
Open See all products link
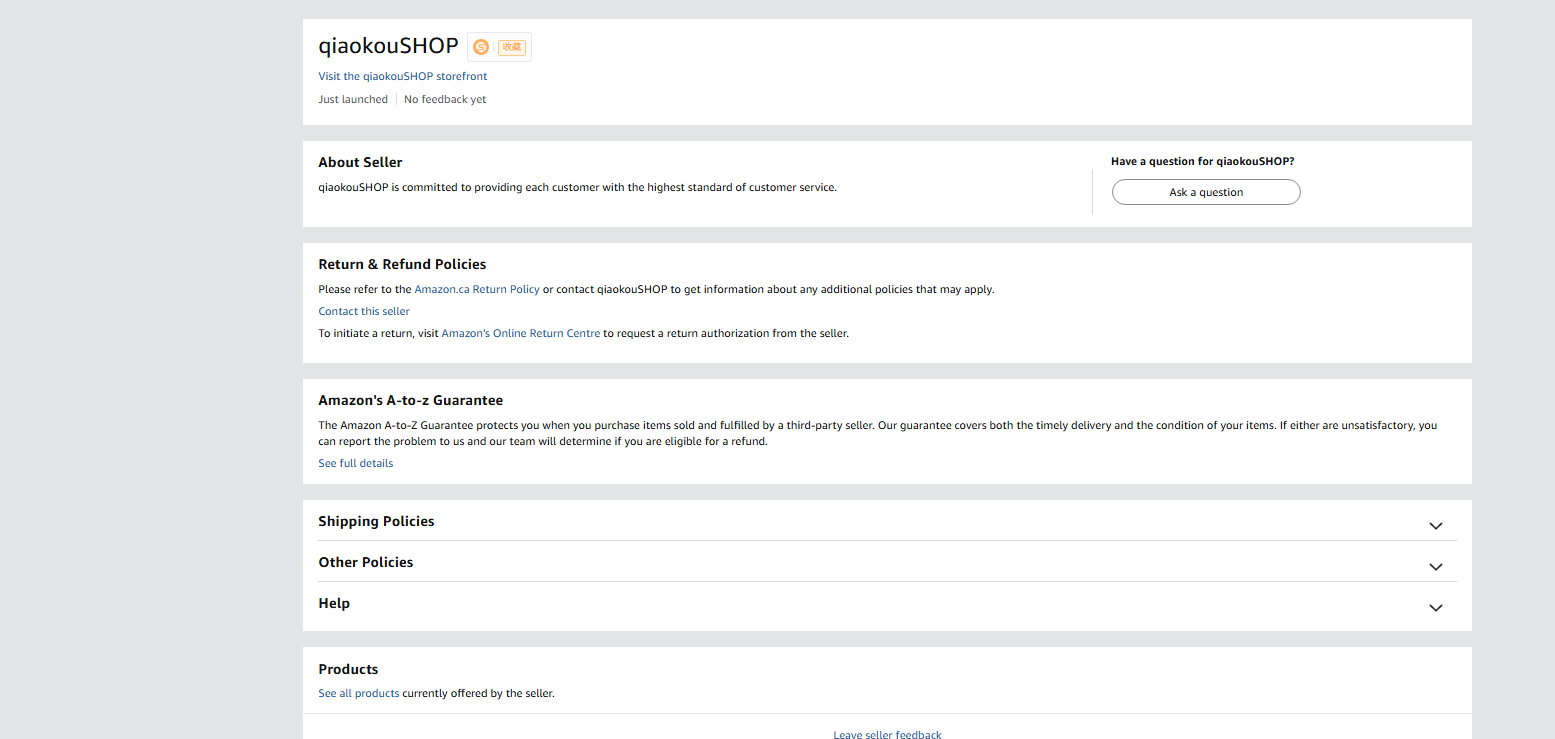tap(359, 693)
